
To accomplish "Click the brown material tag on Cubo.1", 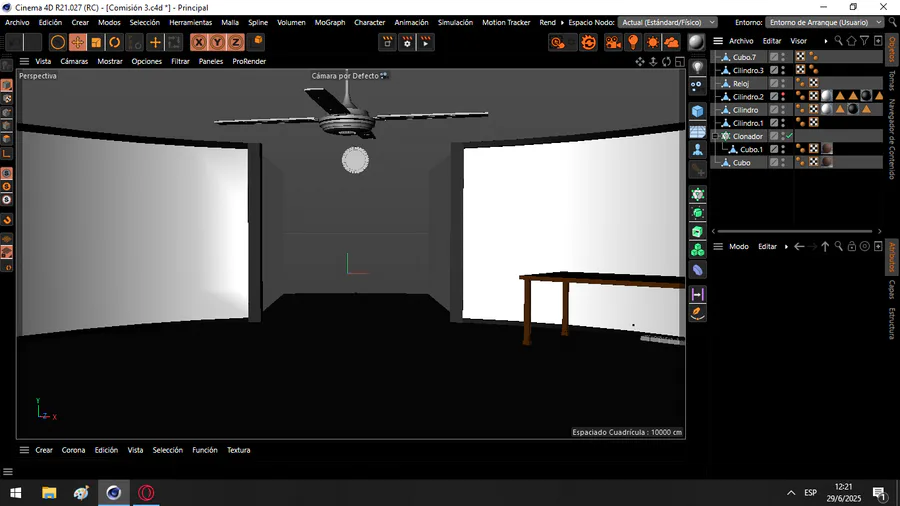I will click(827, 149).
